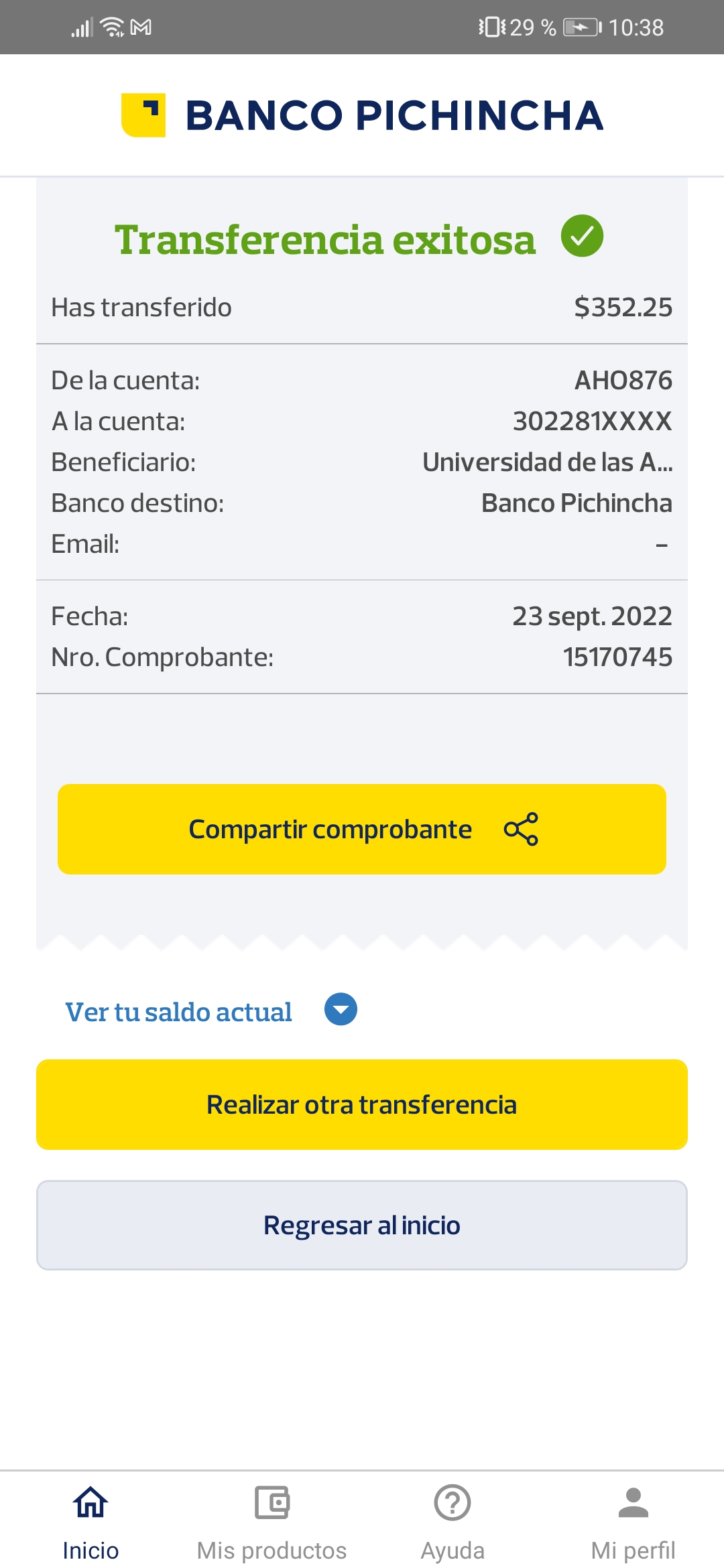Open the Inicio home icon
This screenshot has width=724, height=1568.
(x=90, y=1502)
